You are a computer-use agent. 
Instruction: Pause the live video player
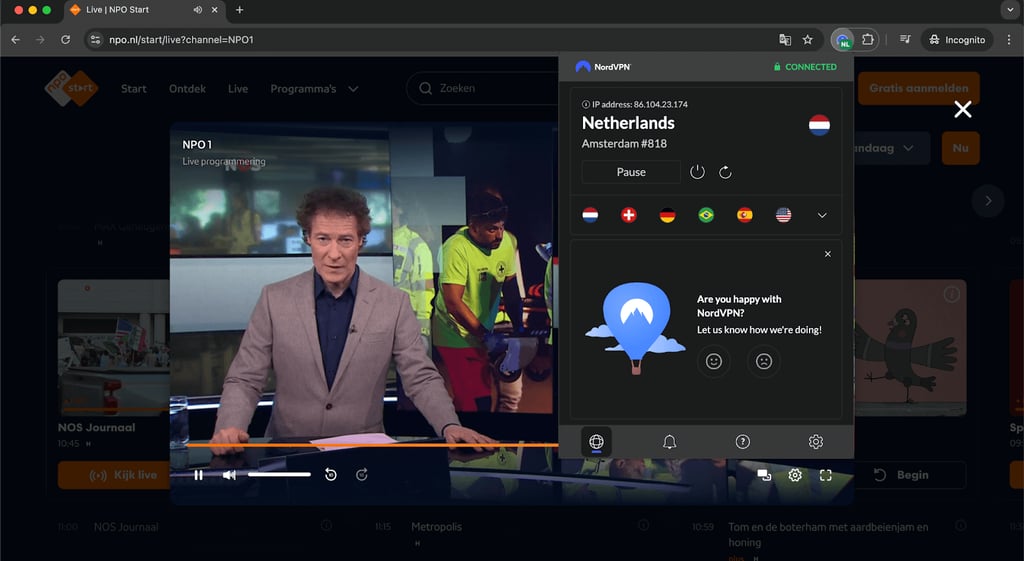199,475
